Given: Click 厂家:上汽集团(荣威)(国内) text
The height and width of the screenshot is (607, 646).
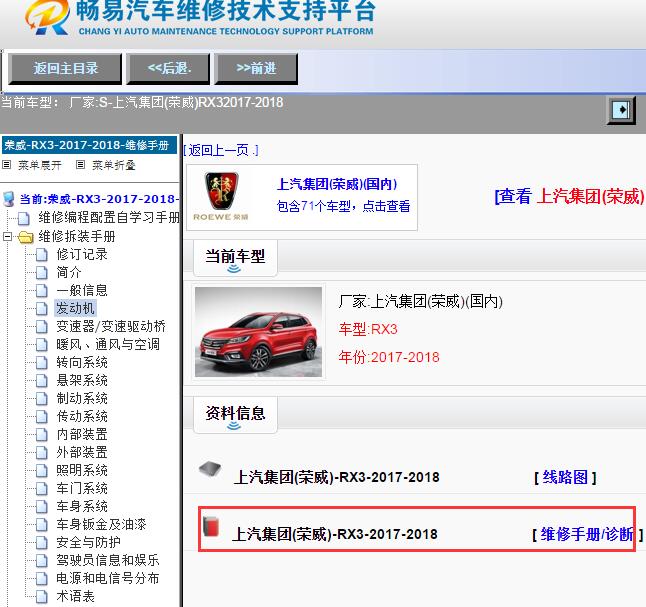Looking at the screenshot, I should coord(420,301).
